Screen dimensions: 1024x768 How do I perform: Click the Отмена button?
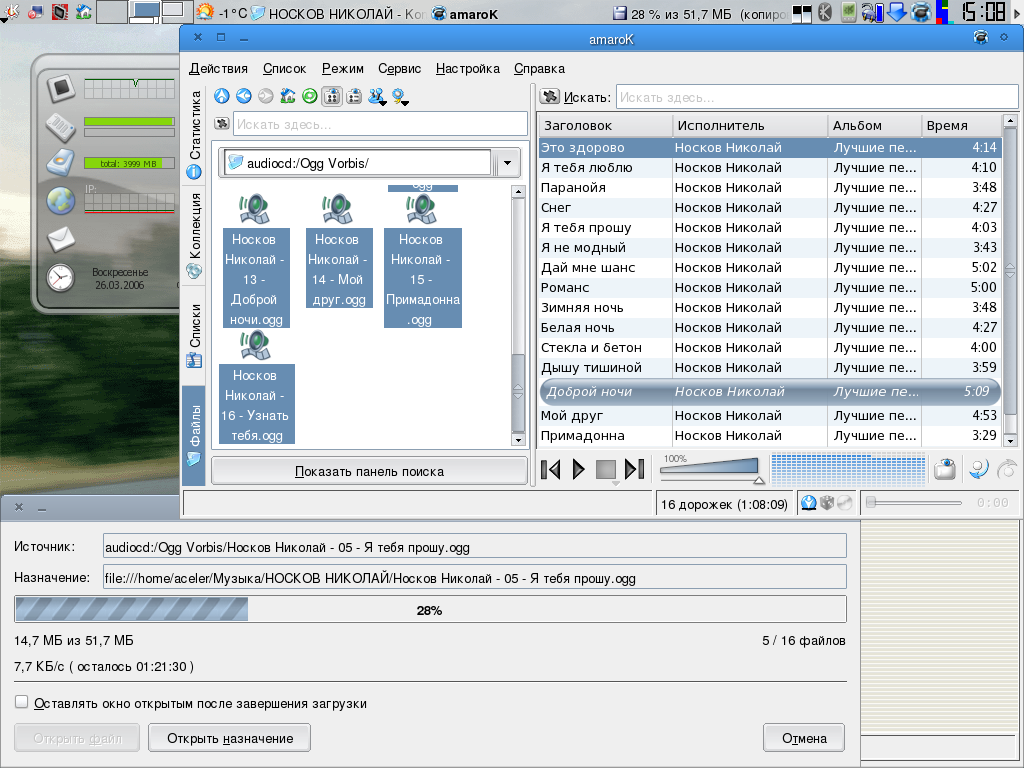804,738
